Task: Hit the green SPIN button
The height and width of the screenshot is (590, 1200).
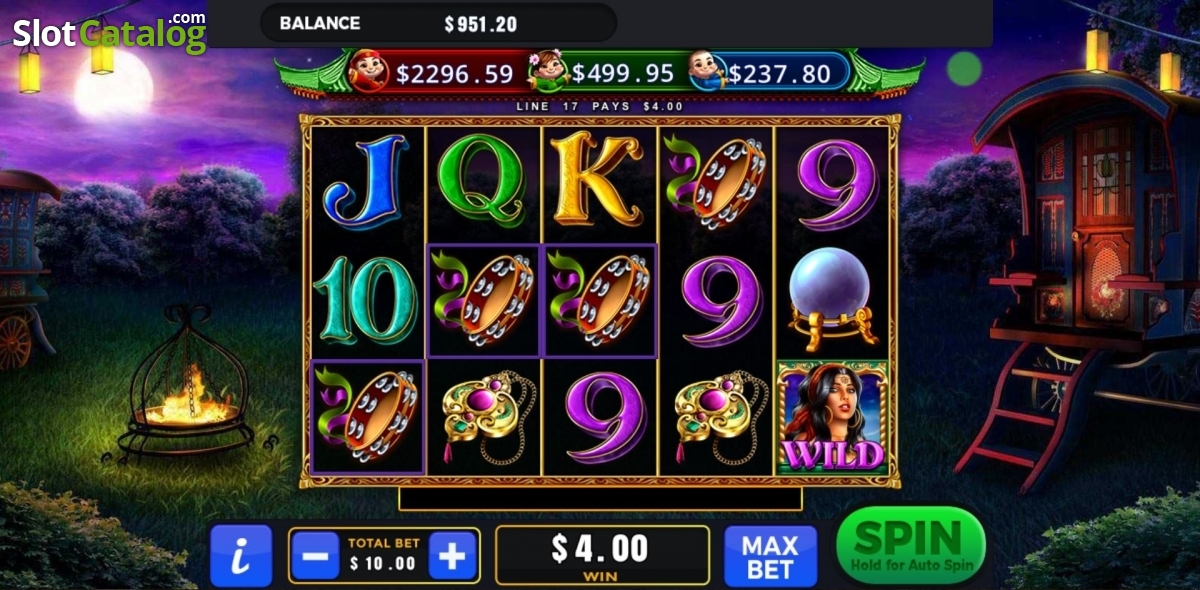Action: pos(910,546)
